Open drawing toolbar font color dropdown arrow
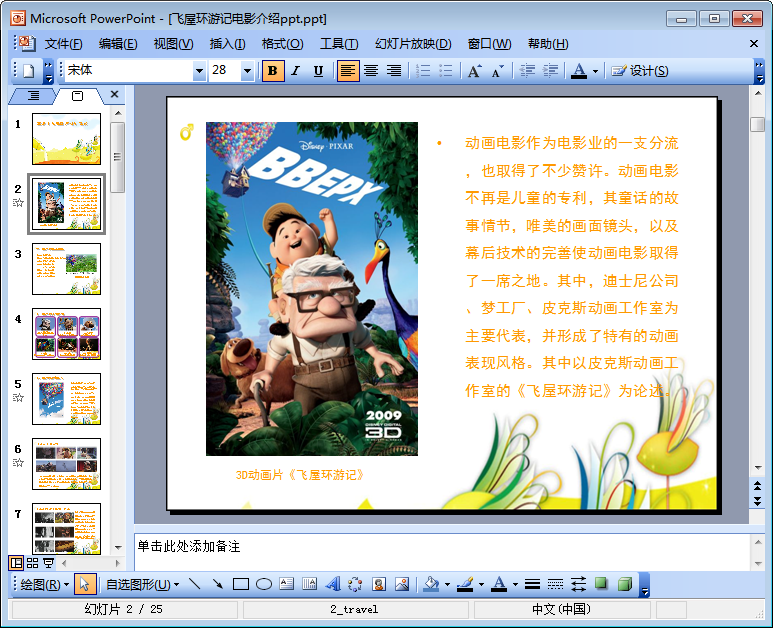773x628 pixels. tap(516, 585)
